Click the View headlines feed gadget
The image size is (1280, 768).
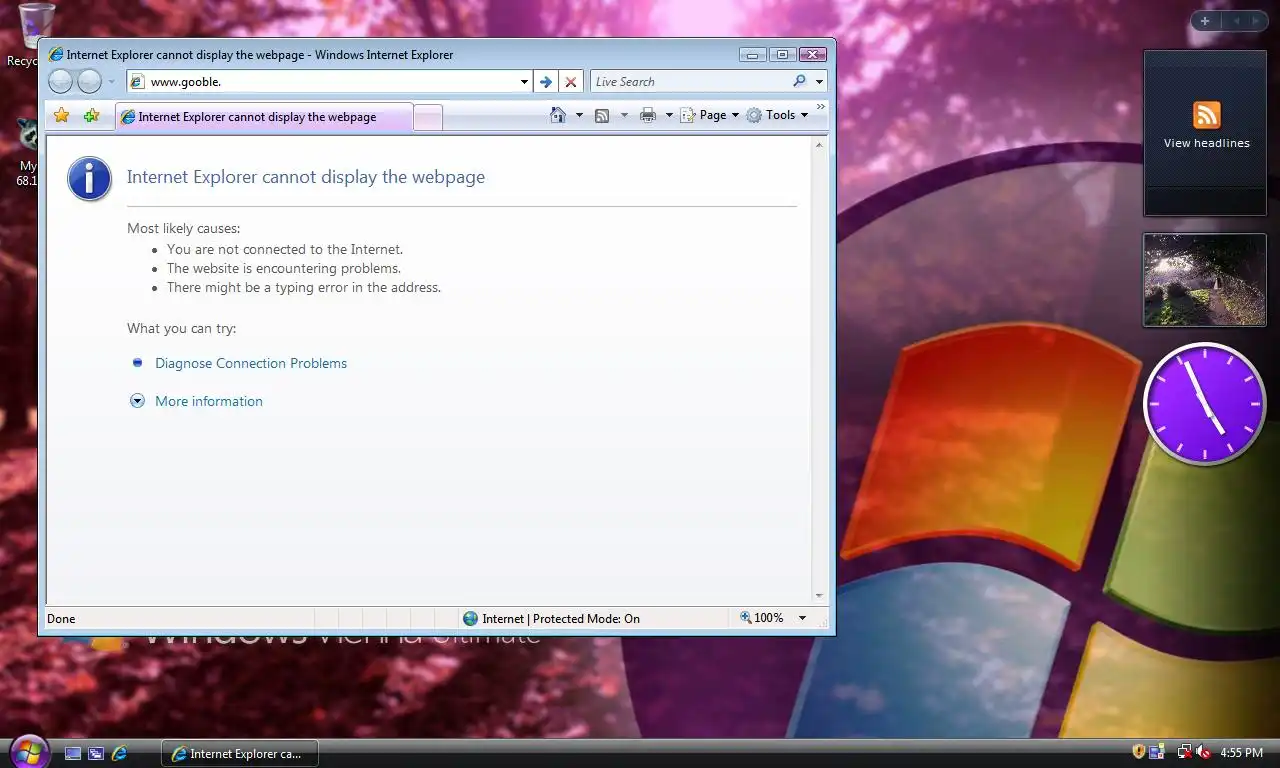[x=1205, y=132]
